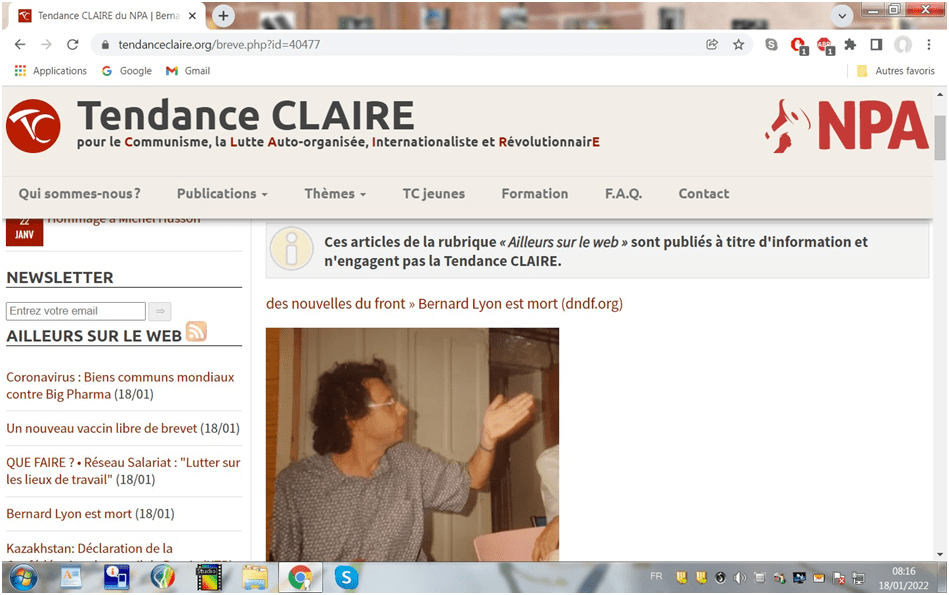This screenshot has height=595, width=949.
Task: Close the Tendance CLAIRE tab
Action: pos(192,16)
